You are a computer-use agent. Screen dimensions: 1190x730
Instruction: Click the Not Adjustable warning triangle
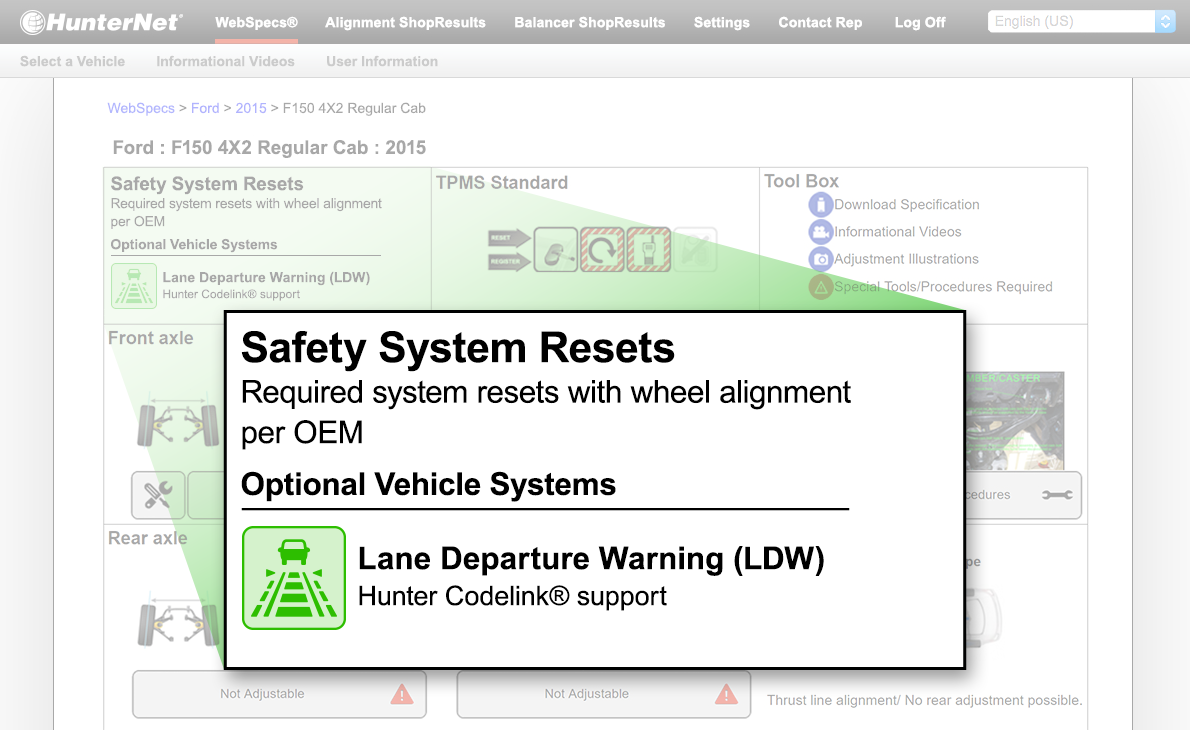click(403, 693)
